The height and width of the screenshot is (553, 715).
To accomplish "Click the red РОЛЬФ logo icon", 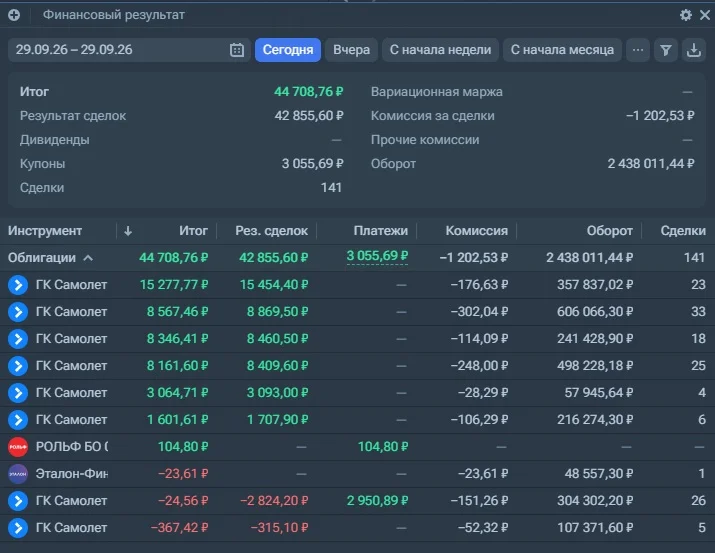I will point(18,447).
